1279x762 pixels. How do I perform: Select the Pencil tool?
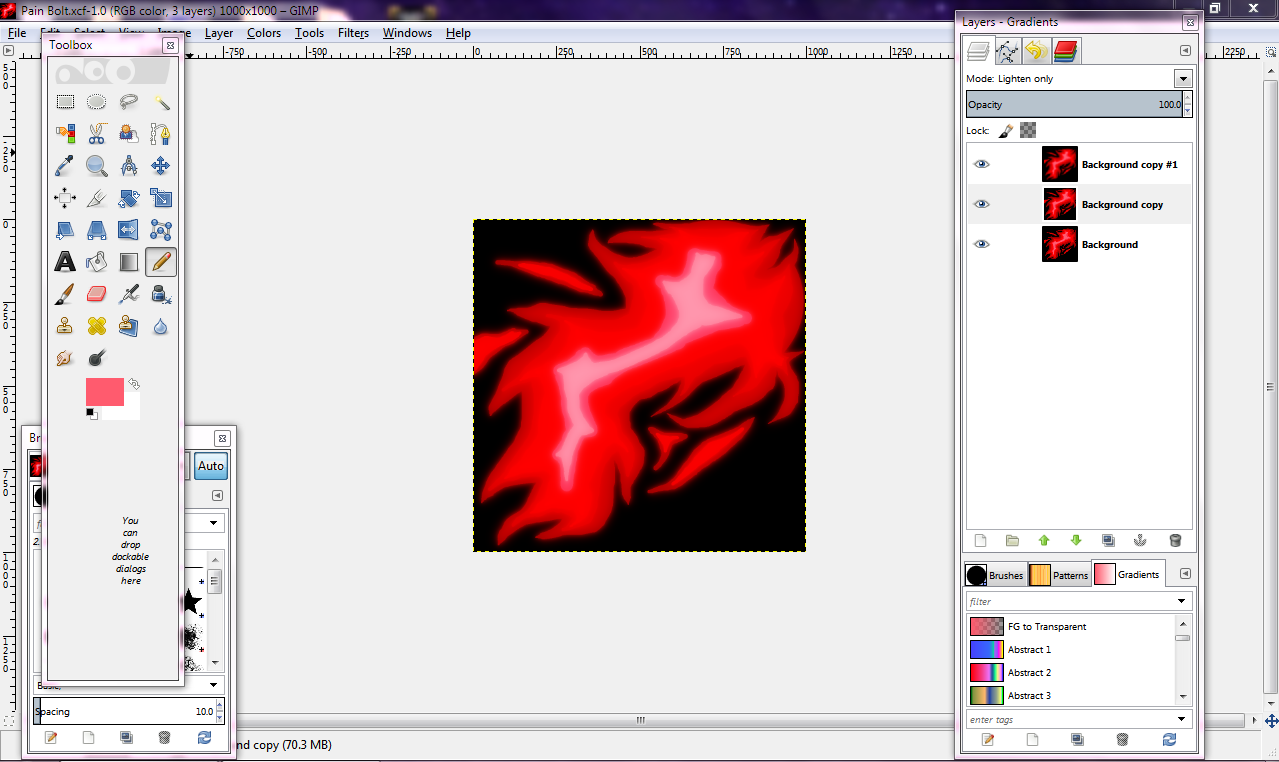[x=161, y=262]
